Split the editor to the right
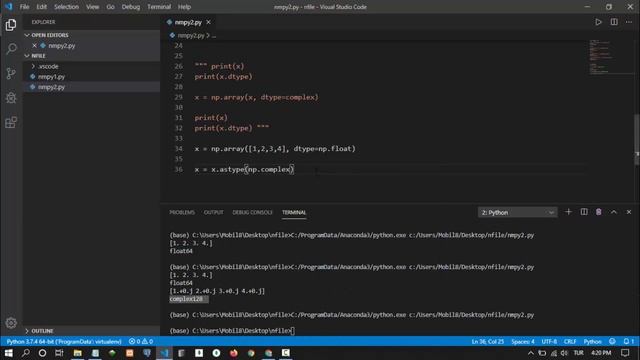Viewport: 640px width, 360px height. pos(614,22)
